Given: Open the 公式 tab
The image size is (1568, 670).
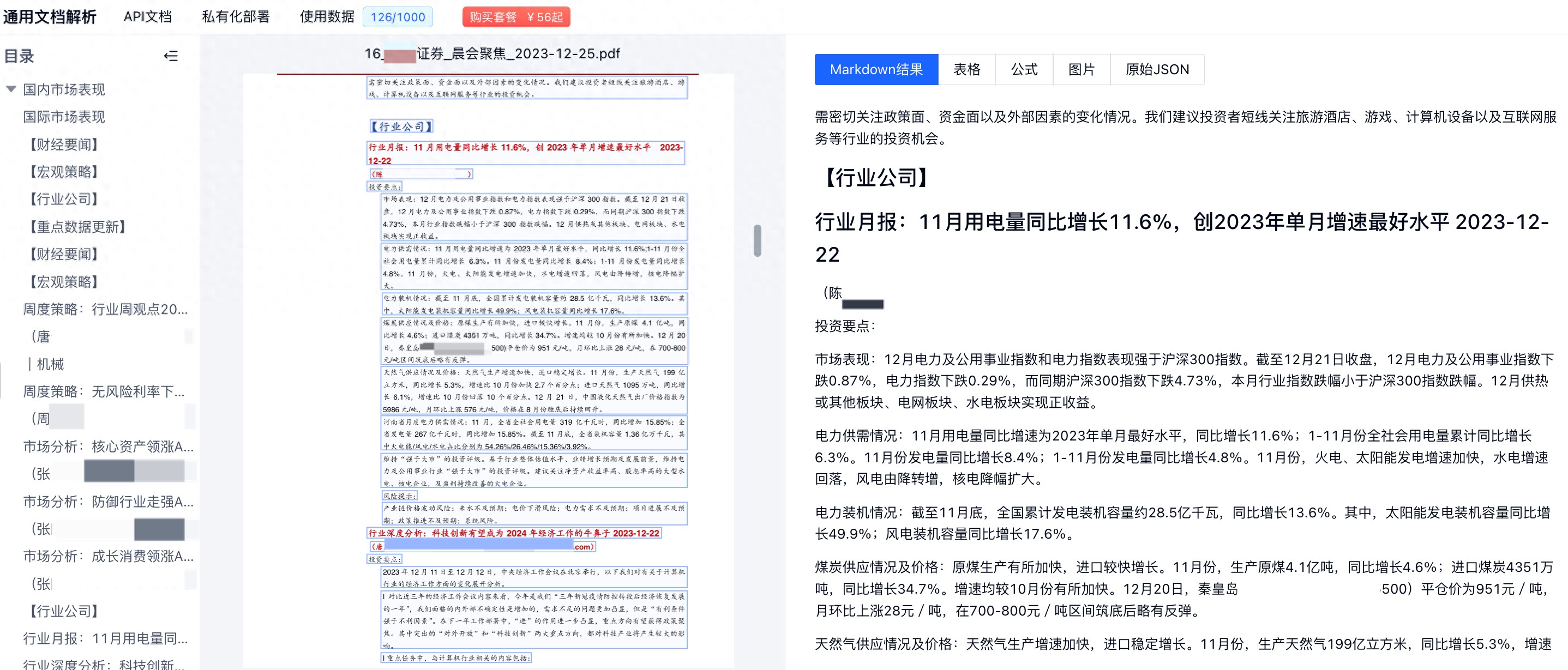Looking at the screenshot, I should [x=1024, y=69].
